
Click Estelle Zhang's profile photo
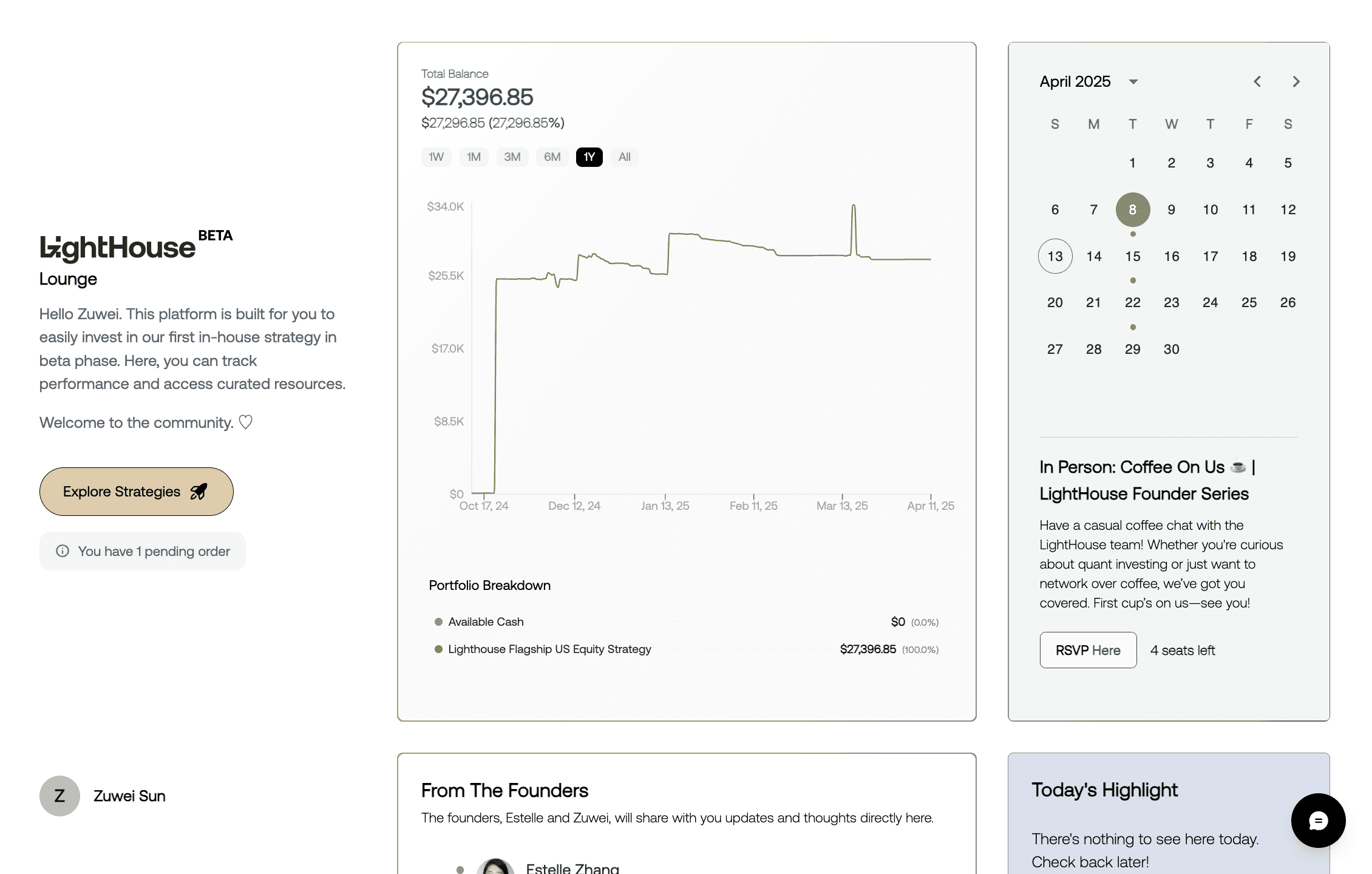click(495, 867)
